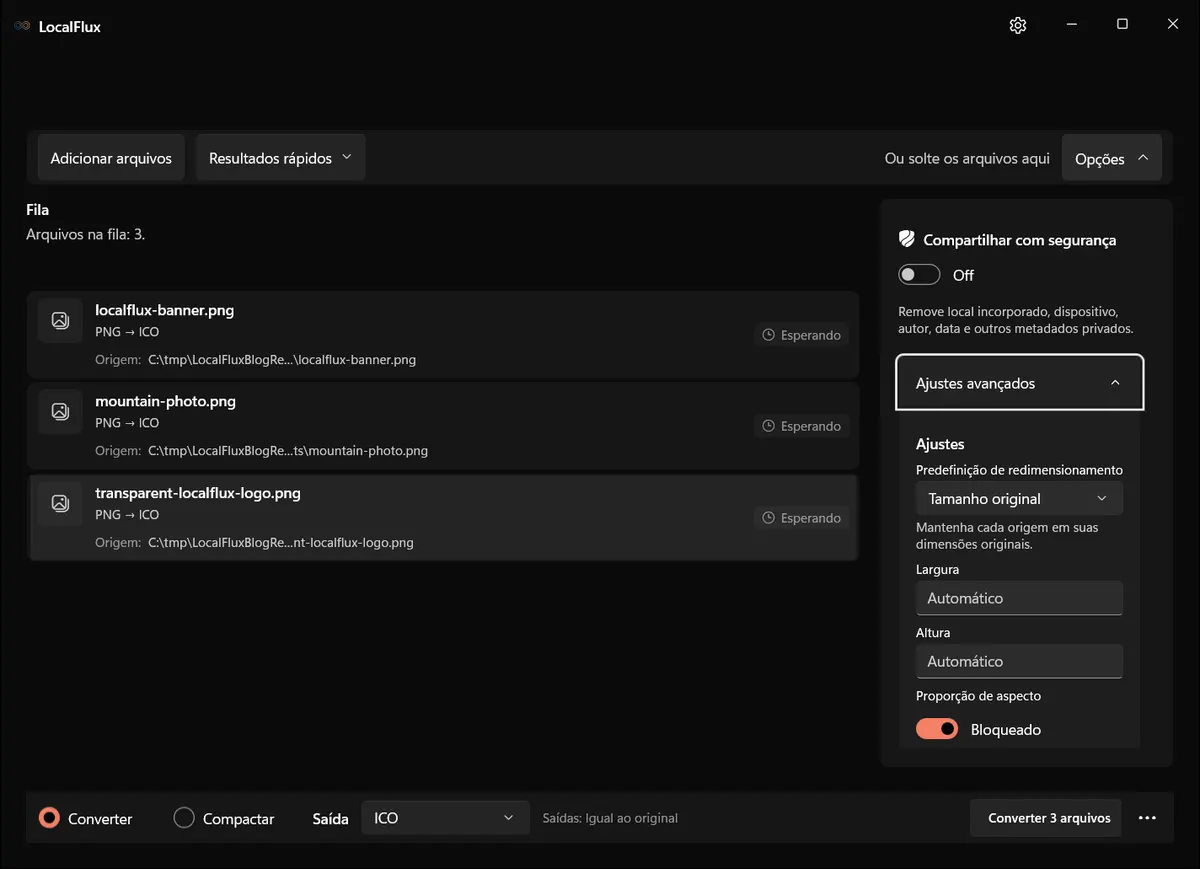Collapse the Ajustes avançados section
The width and height of the screenshot is (1200, 869).
tap(1020, 383)
